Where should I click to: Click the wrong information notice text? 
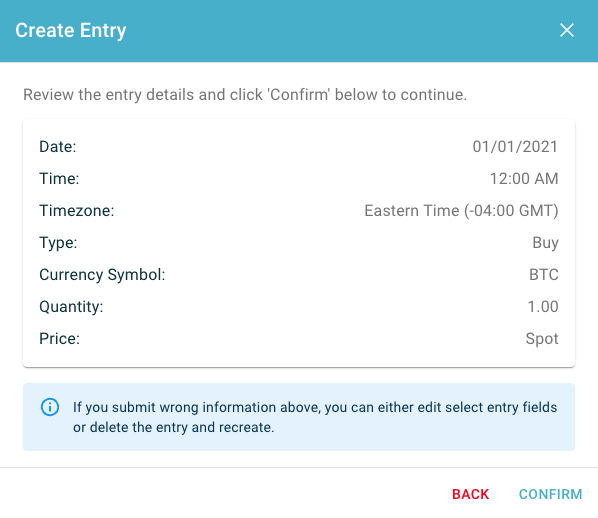pyautogui.click(x=315, y=417)
